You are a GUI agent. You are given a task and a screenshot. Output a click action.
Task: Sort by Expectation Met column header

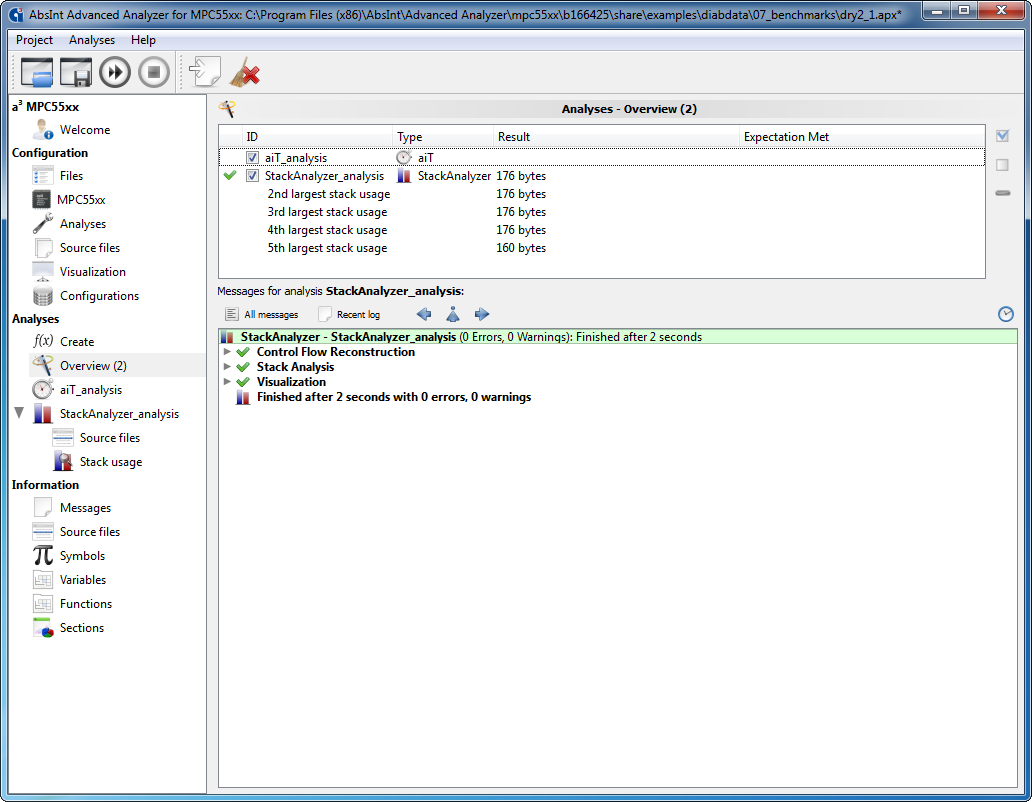click(862, 137)
